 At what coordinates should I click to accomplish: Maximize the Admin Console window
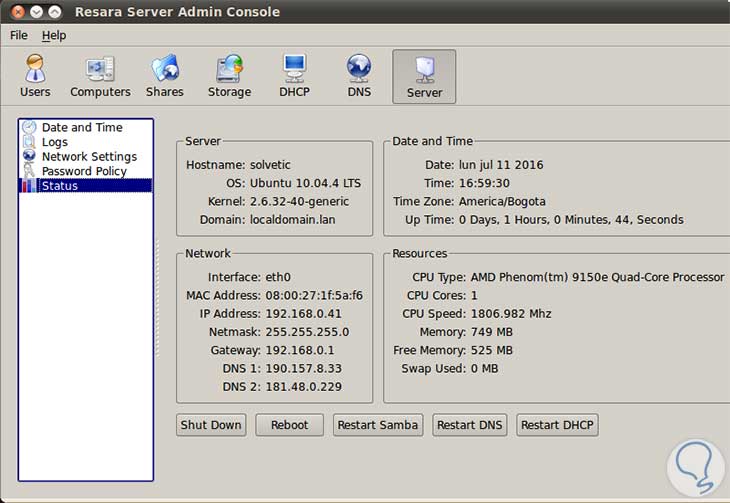[x=54, y=12]
